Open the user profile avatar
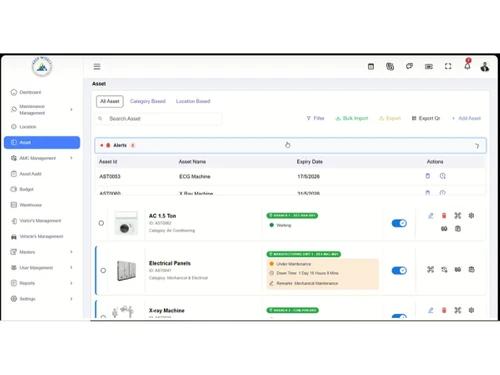500x375 pixels. pos(485,67)
